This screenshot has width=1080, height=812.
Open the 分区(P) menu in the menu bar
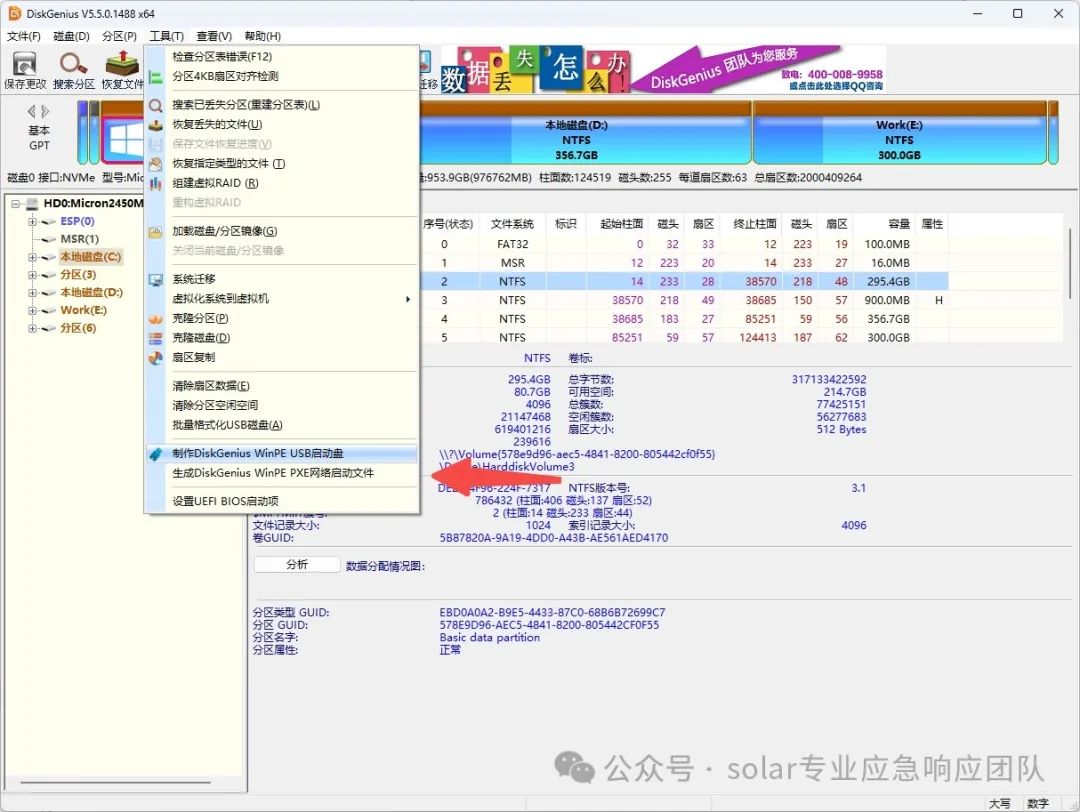click(x=119, y=36)
